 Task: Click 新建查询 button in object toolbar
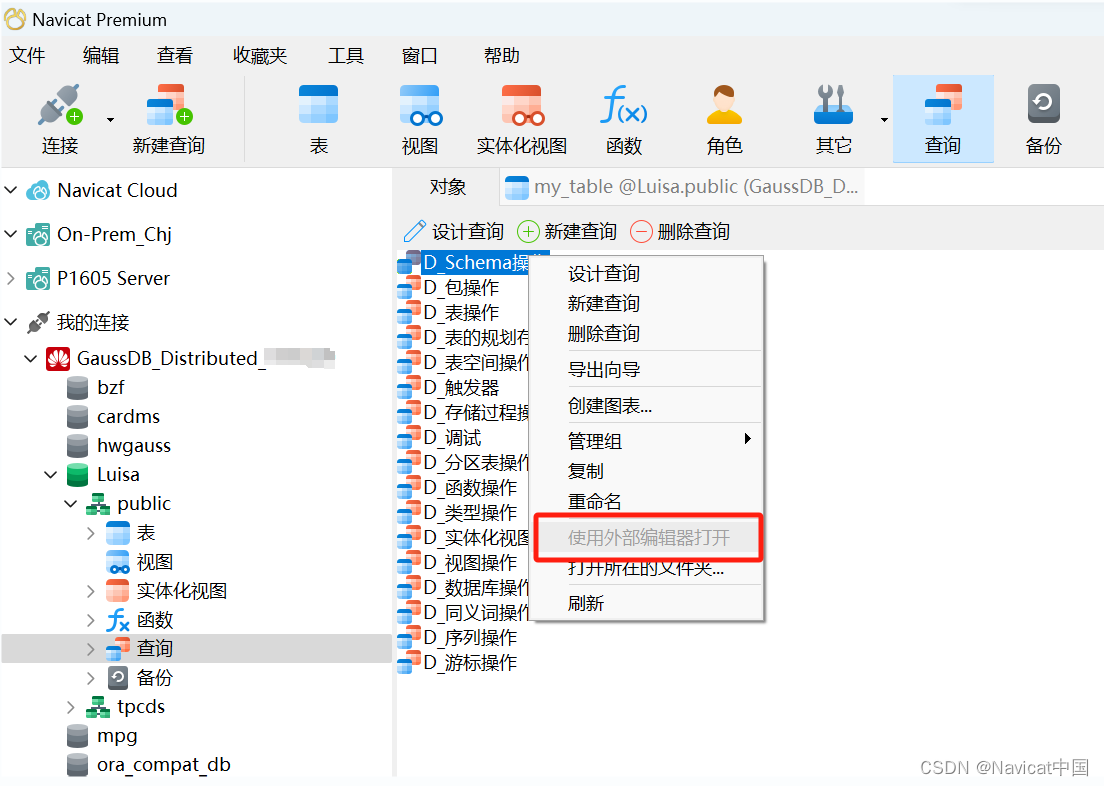(567, 231)
